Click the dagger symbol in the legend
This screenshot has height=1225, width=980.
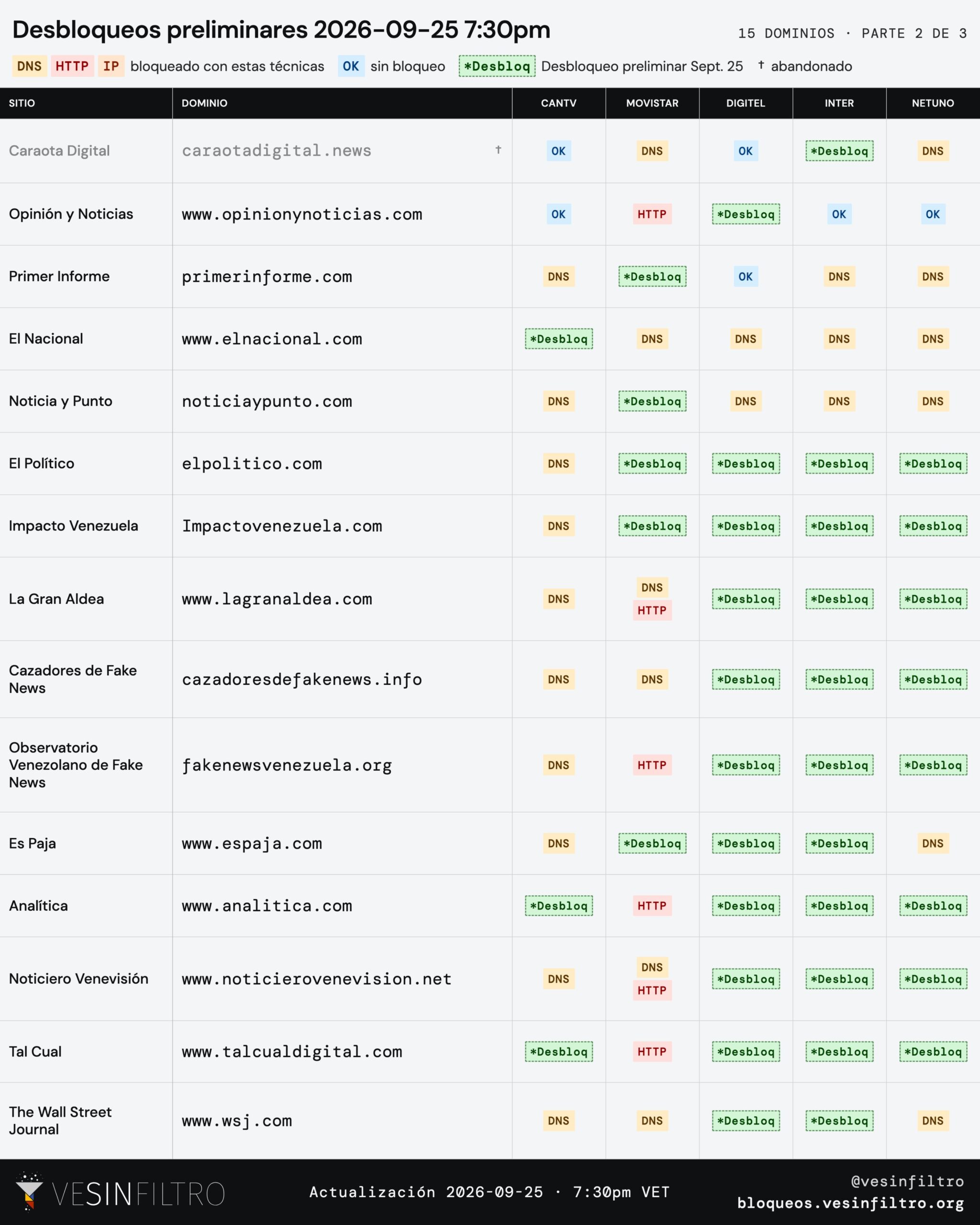761,65
